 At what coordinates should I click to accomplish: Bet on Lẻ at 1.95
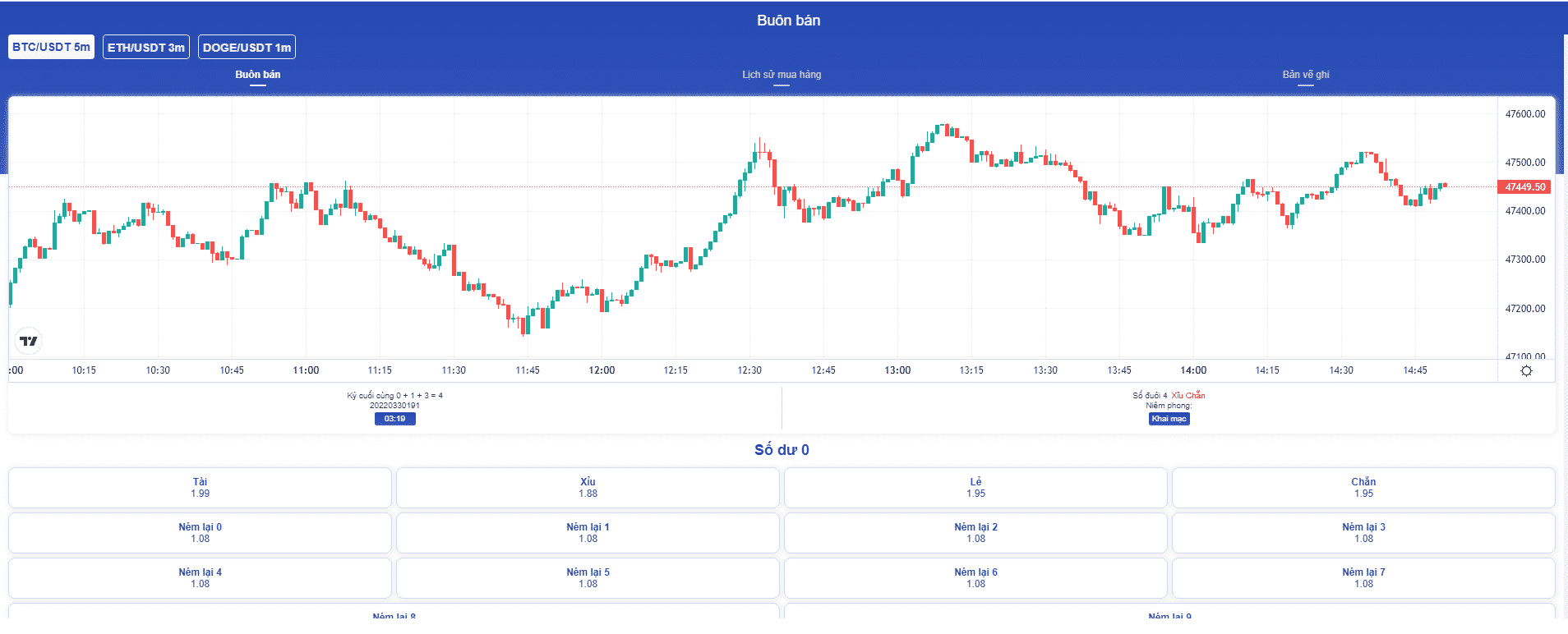(x=975, y=488)
